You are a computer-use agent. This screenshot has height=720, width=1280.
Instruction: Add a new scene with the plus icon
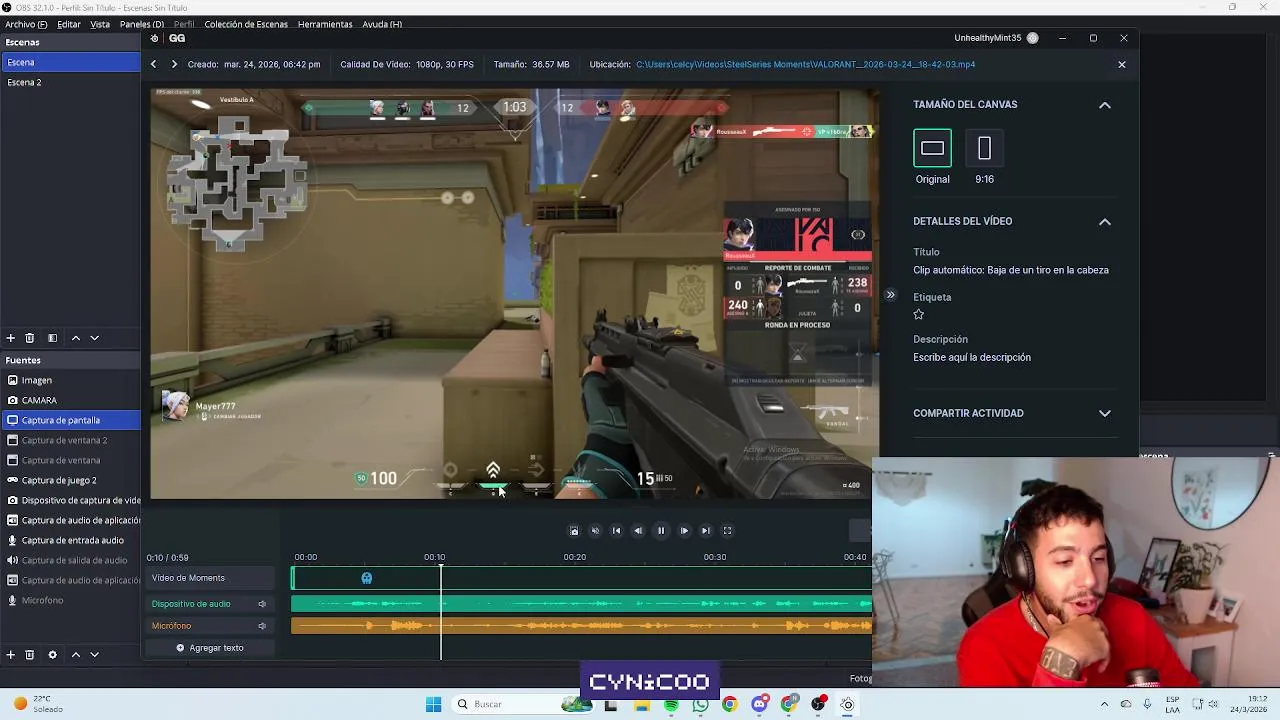point(10,338)
